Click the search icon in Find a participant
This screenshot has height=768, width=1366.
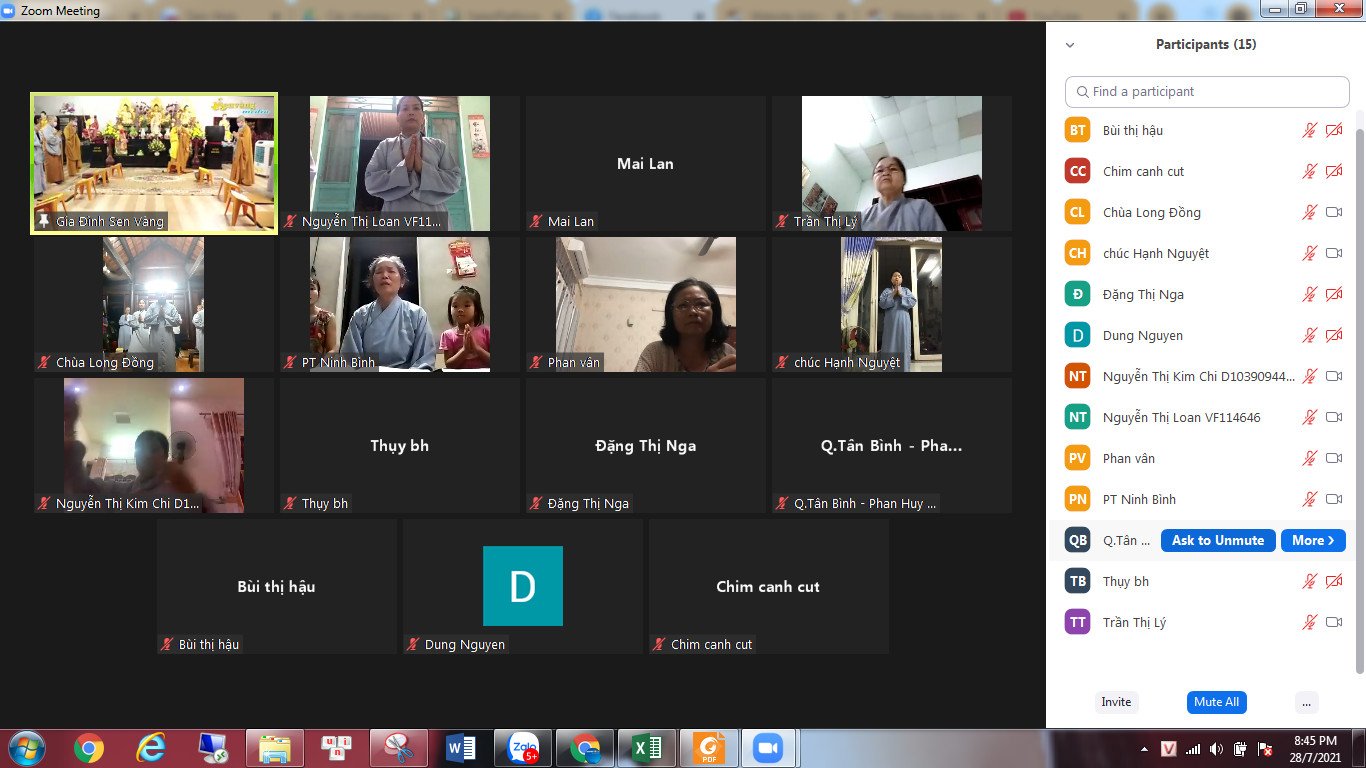coord(1082,92)
